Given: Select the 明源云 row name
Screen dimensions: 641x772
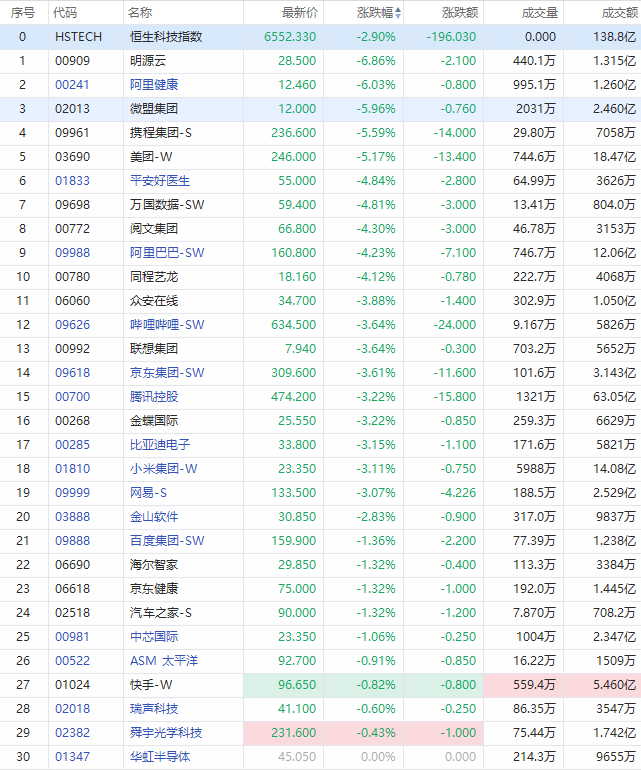Looking at the screenshot, I should click(148, 61).
